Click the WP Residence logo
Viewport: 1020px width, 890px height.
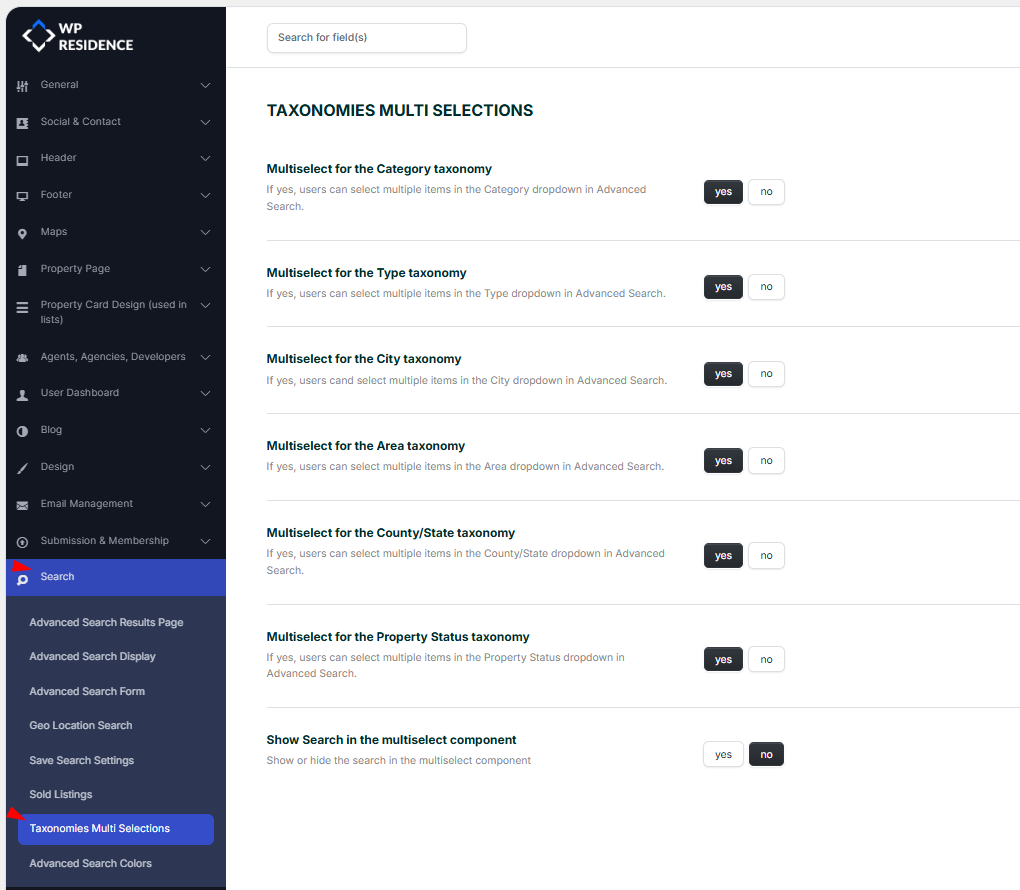(x=78, y=36)
